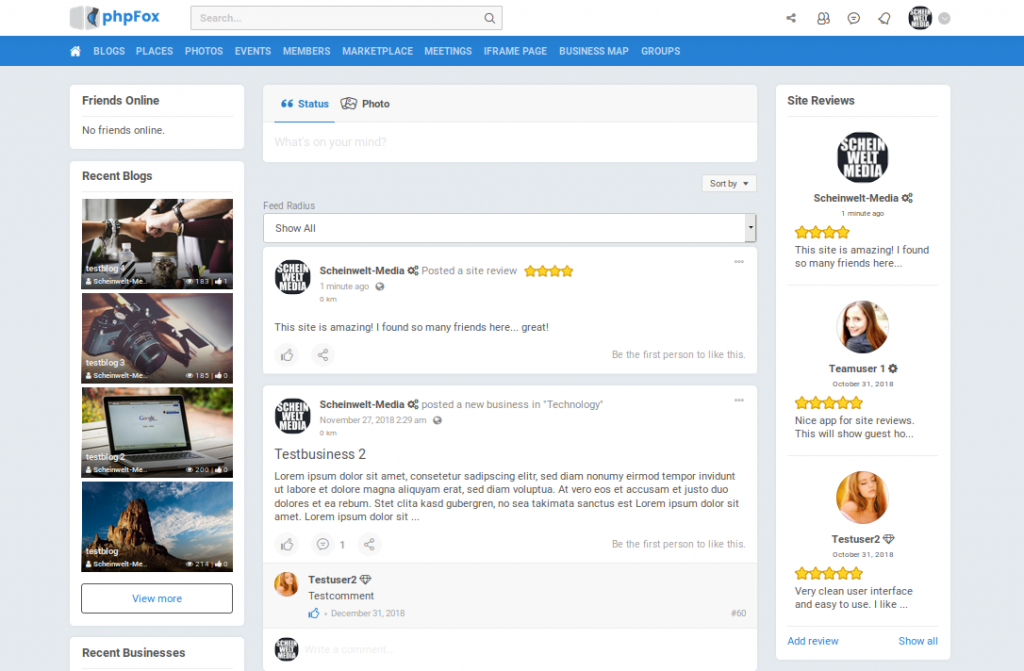Click the friend requests icon in header

click(822, 17)
